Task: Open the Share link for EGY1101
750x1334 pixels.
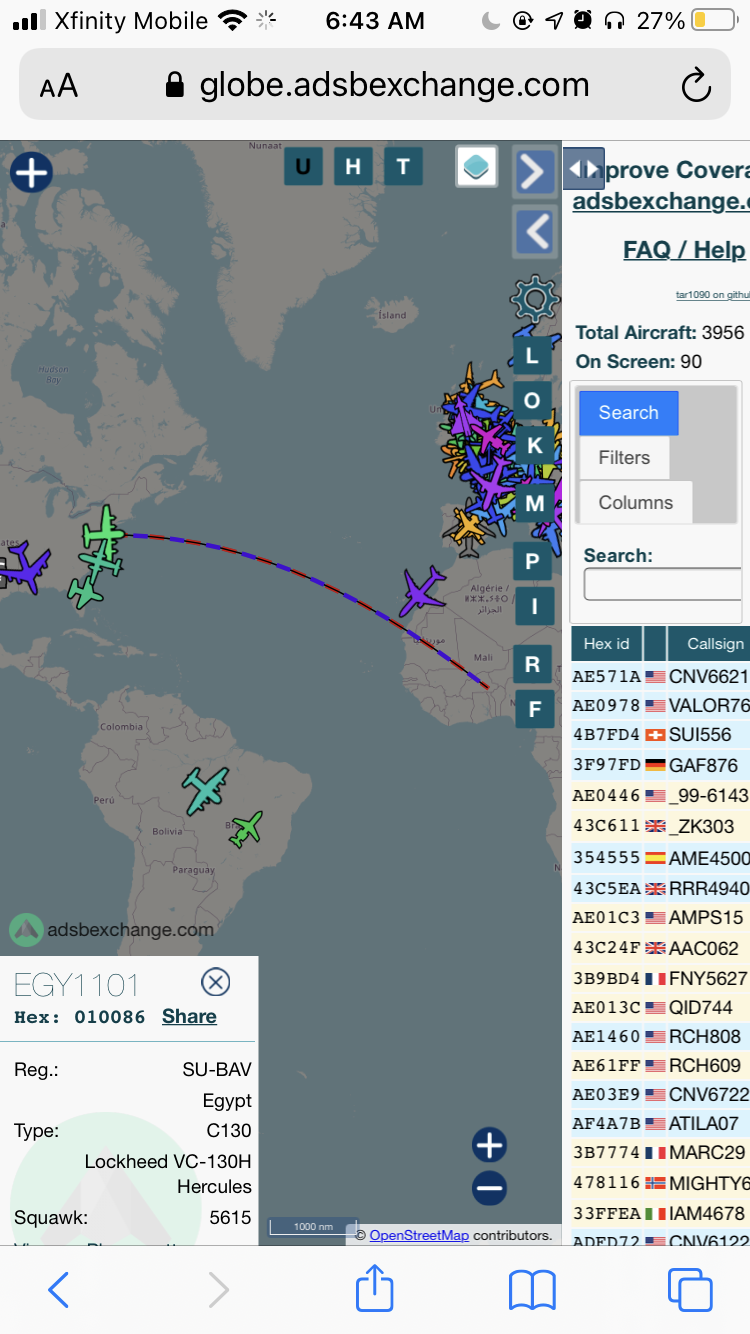Action: click(189, 1016)
